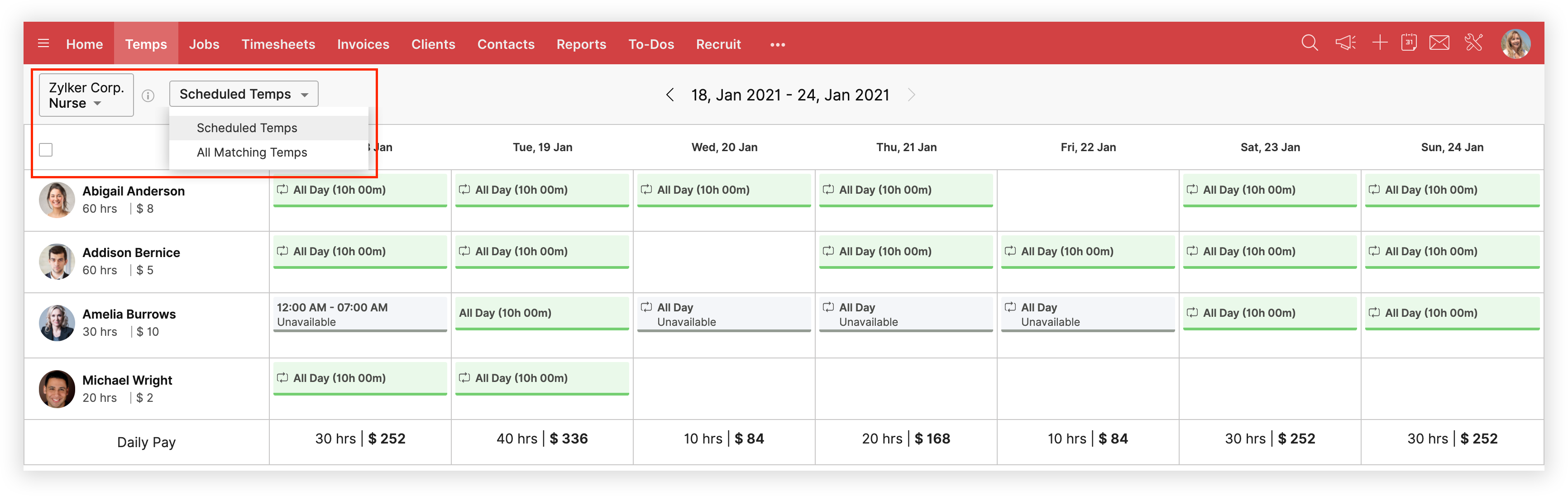Open the mail envelope icon
The image size is (1568, 496).
click(1439, 43)
